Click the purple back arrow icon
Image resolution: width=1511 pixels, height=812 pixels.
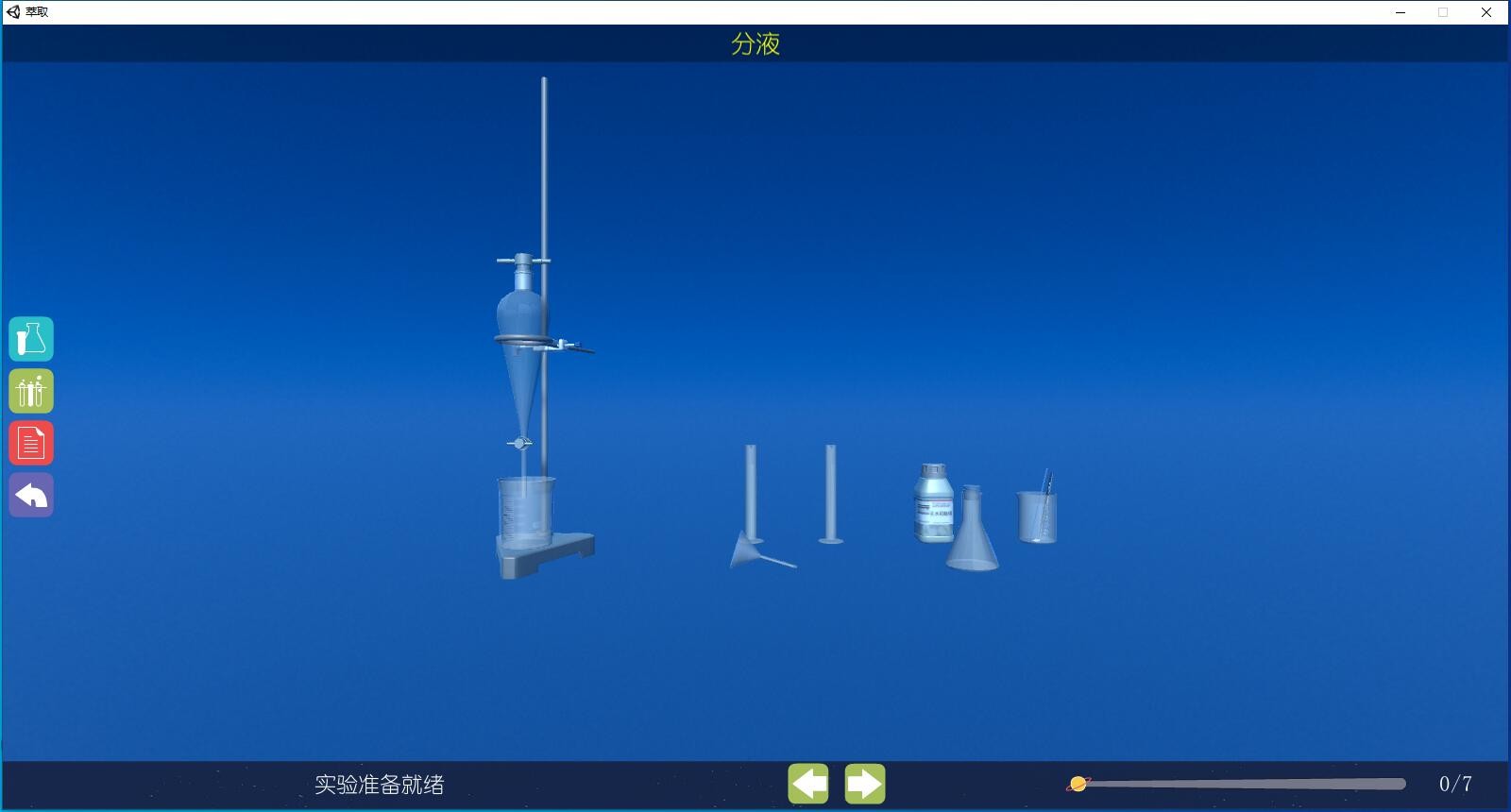(x=31, y=495)
